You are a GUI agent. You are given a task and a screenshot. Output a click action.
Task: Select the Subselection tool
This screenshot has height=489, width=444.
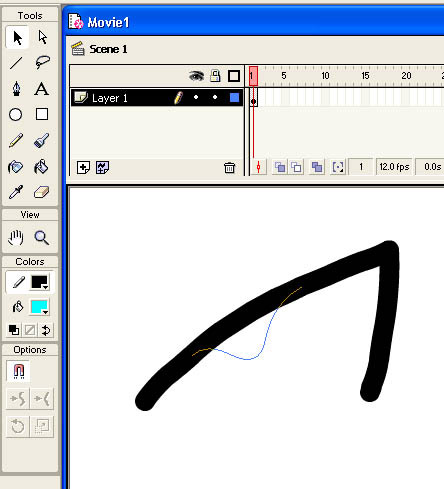[42, 37]
